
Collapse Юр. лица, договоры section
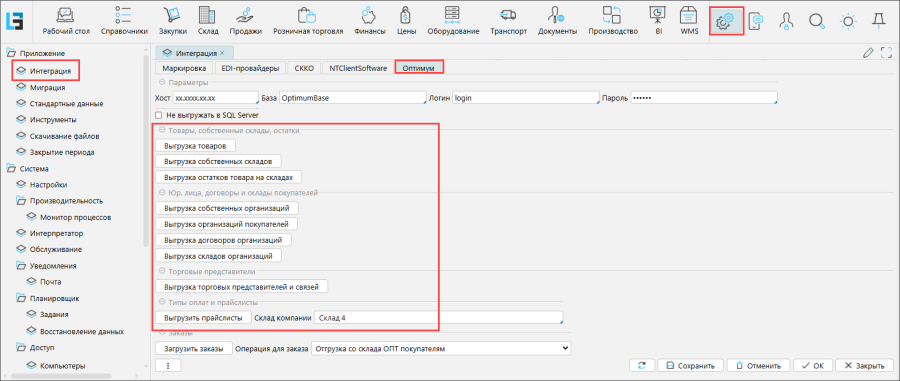point(162,192)
